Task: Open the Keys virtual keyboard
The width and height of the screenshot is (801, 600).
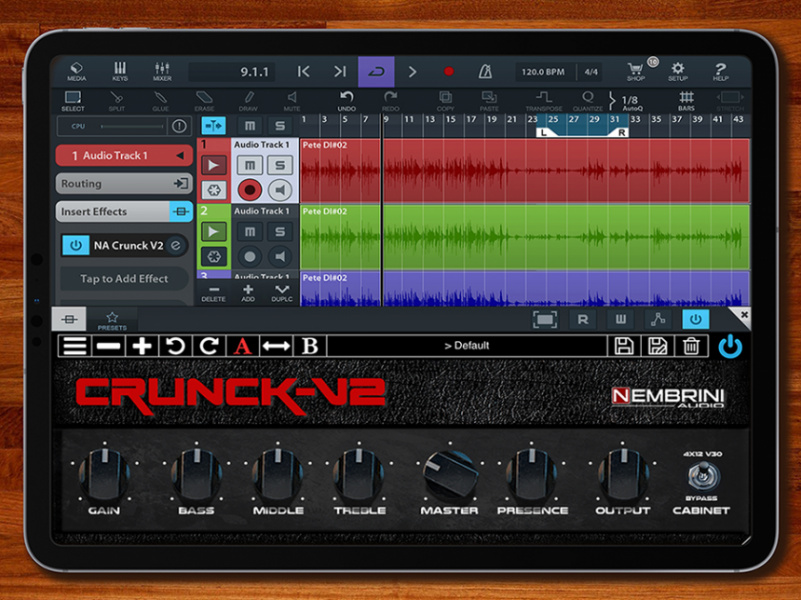Action: pyautogui.click(x=118, y=68)
